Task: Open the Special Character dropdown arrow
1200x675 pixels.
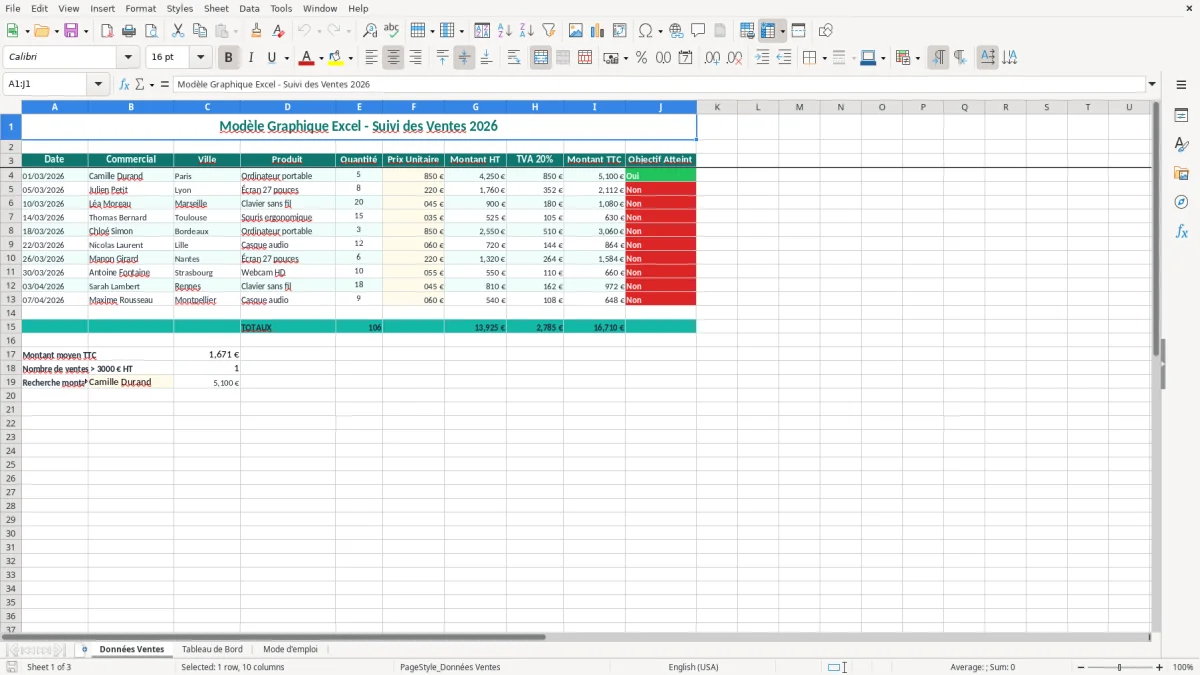Action: [661, 31]
